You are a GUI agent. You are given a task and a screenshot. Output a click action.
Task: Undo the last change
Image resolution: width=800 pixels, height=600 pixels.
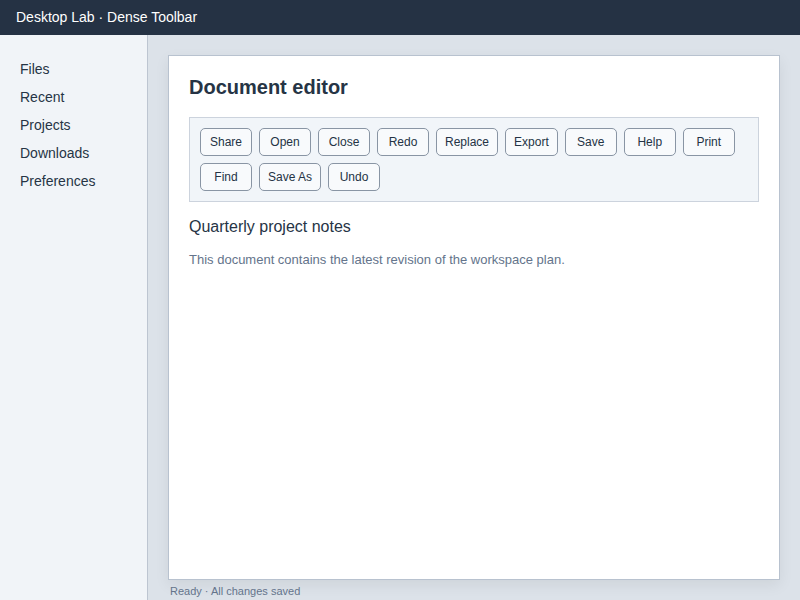(354, 177)
